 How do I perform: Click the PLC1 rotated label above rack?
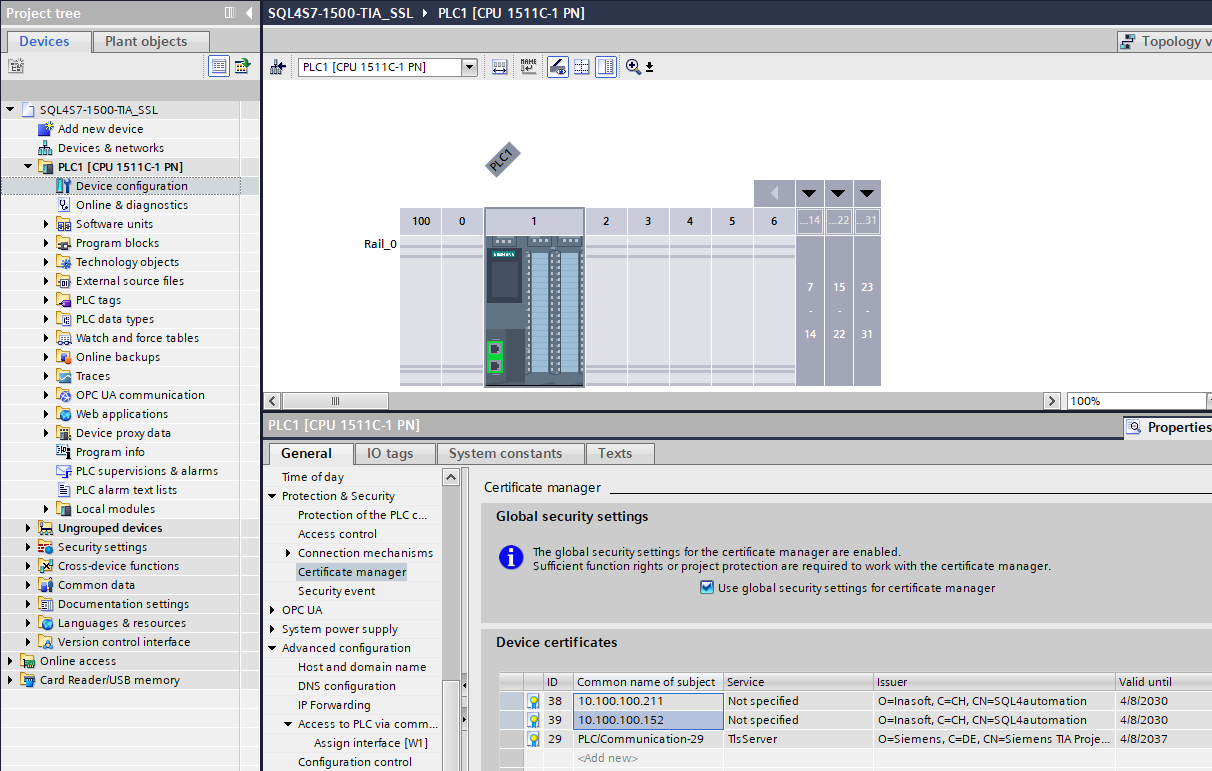point(503,160)
